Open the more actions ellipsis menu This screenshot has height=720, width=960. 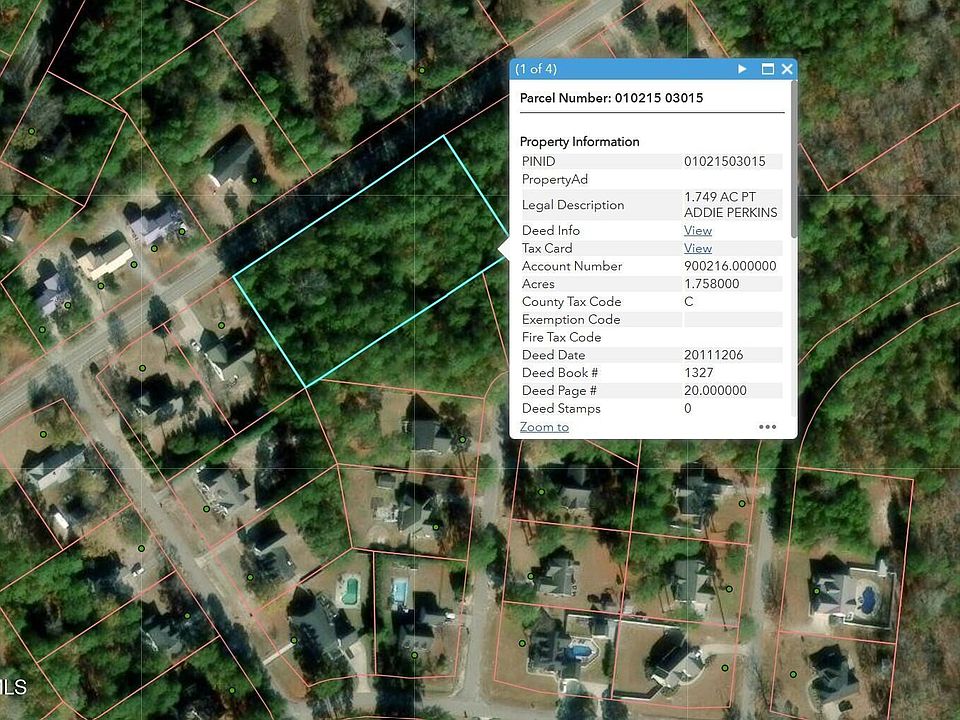point(767,427)
